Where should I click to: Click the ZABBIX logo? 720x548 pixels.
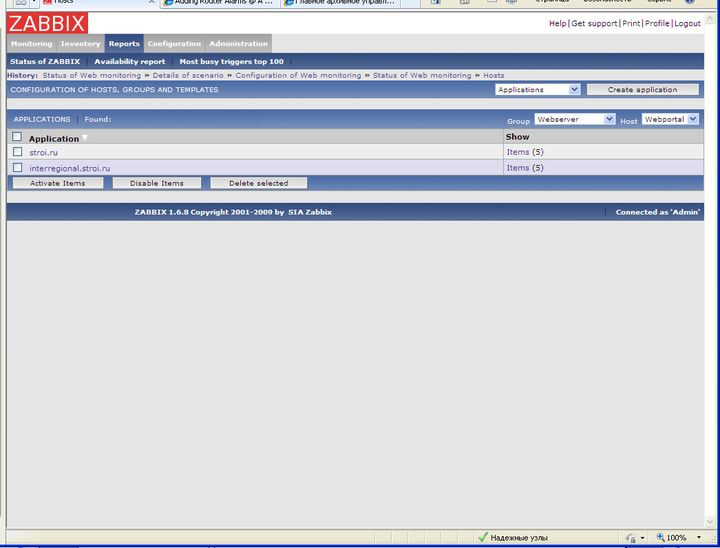pos(47,24)
